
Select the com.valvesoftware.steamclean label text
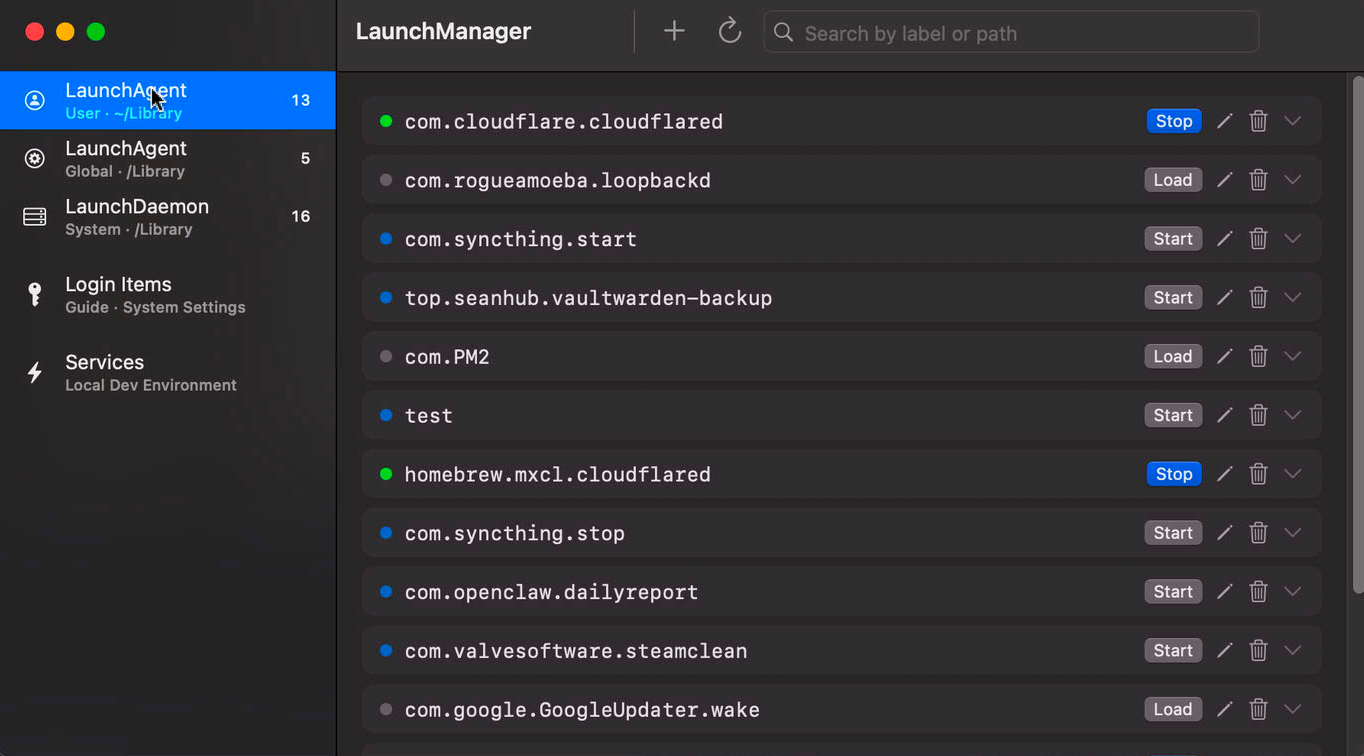[x=576, y=651]
